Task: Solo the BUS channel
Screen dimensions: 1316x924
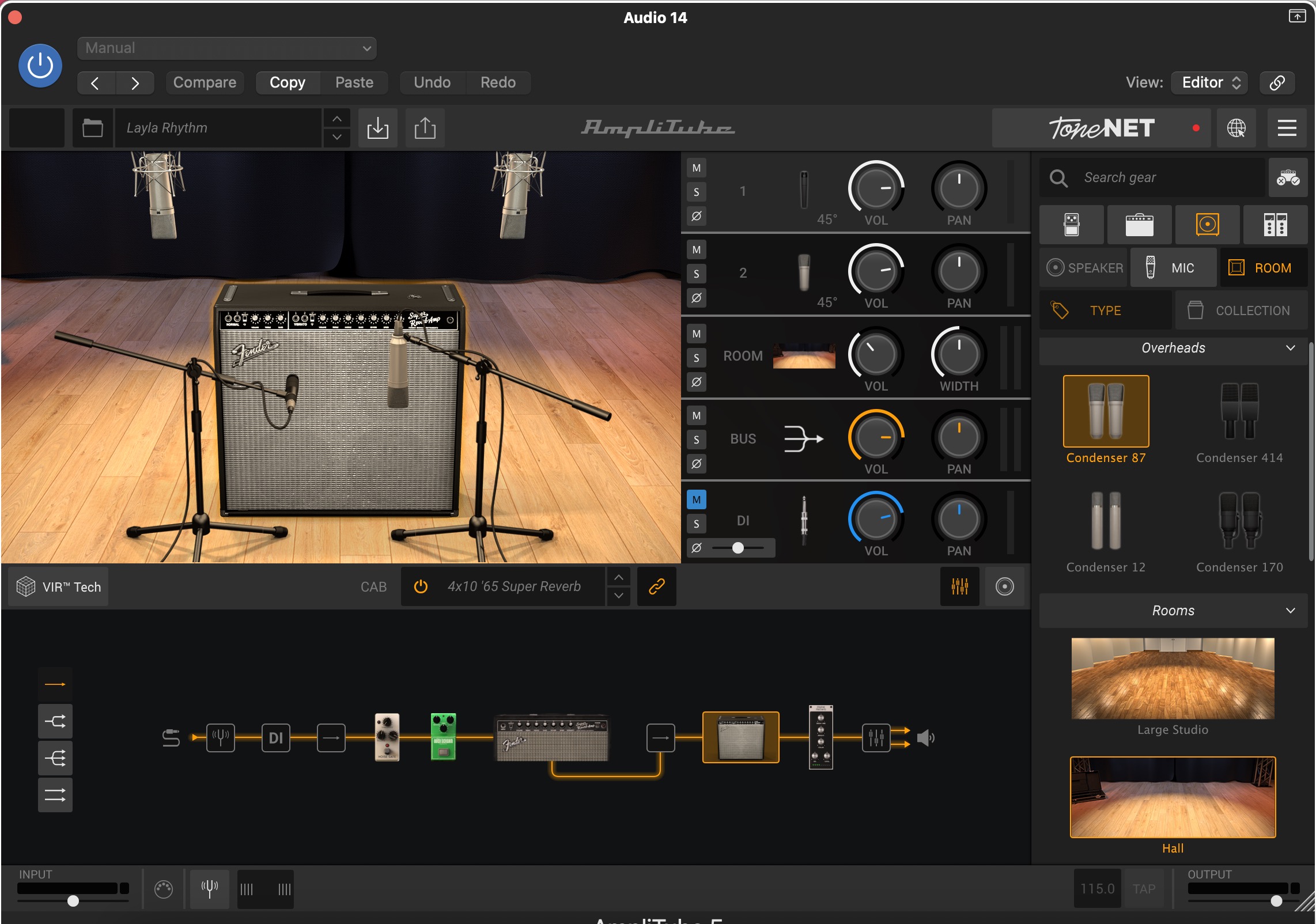Action: (697, 440)
